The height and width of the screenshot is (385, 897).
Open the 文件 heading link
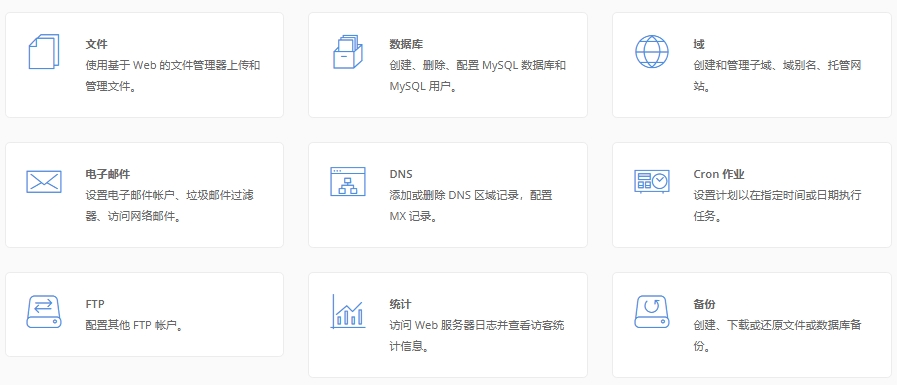(x=96, y=44)
